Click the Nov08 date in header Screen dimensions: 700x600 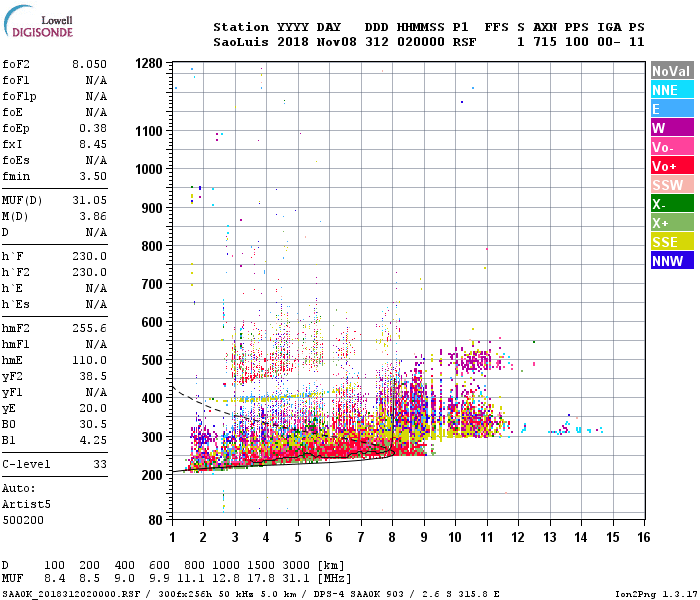pos(337,42)
